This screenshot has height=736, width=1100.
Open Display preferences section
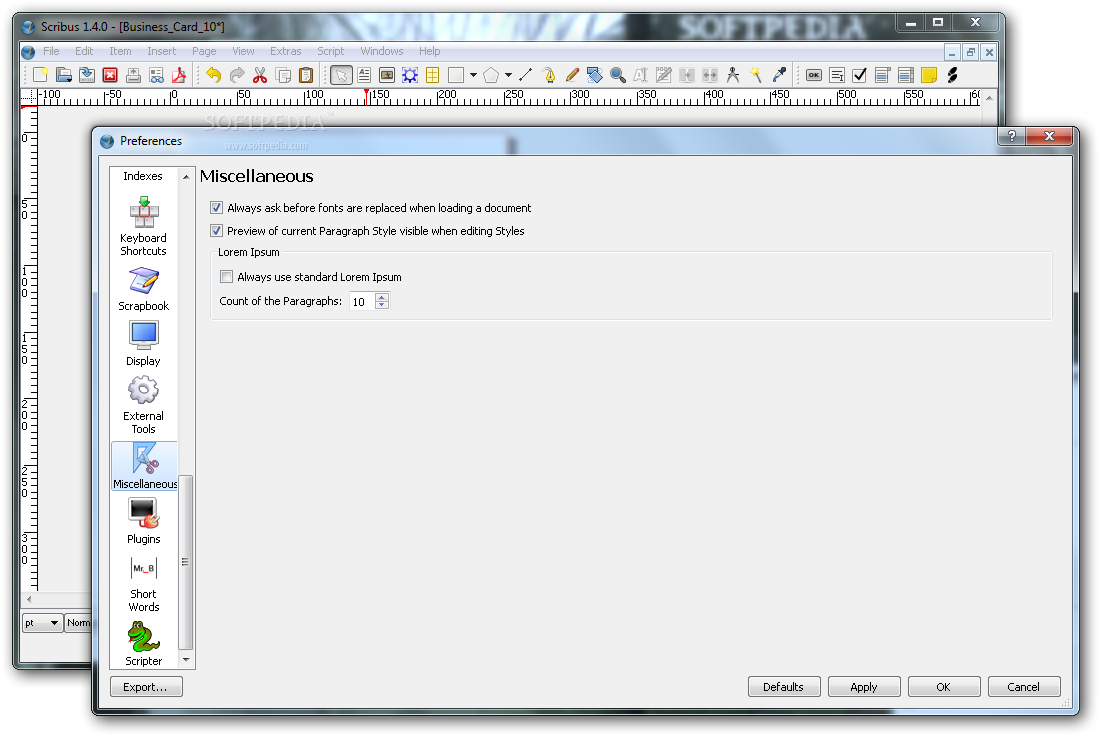(144, 344)
